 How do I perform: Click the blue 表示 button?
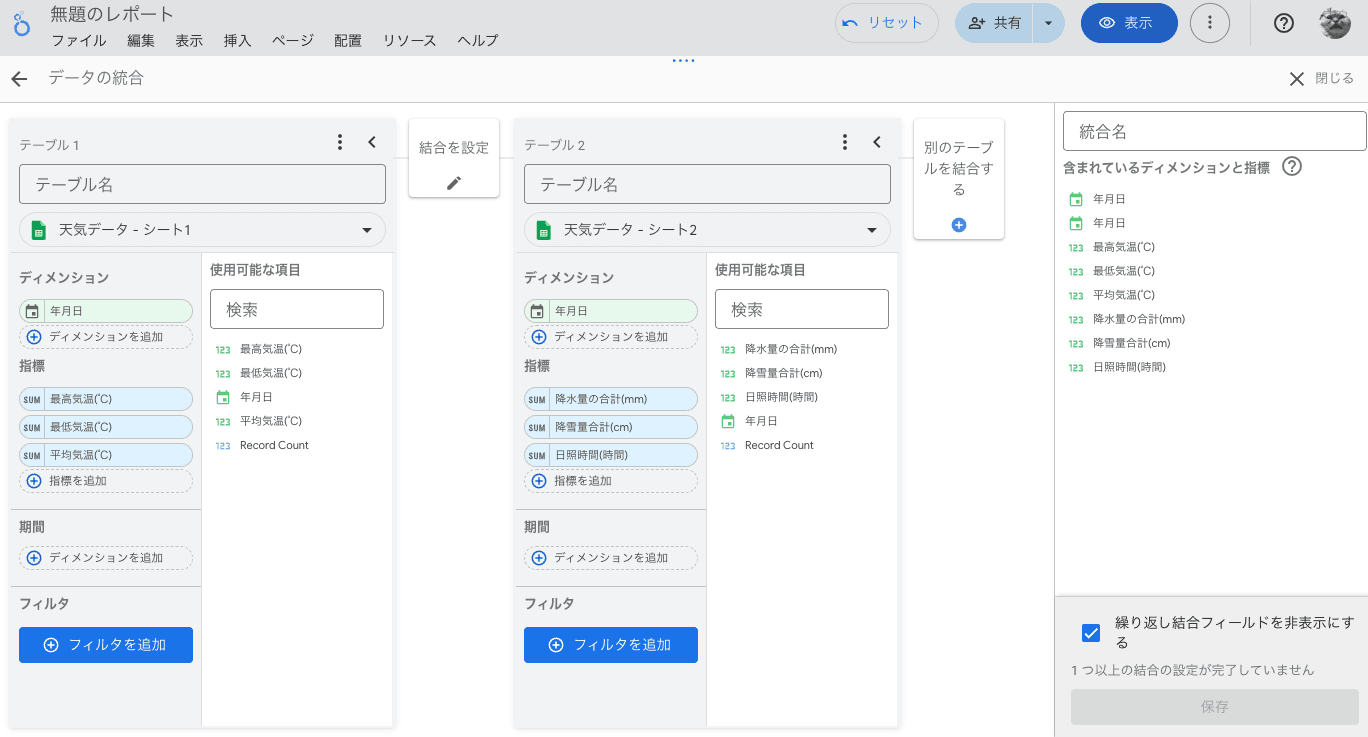tap(1128, 23)
